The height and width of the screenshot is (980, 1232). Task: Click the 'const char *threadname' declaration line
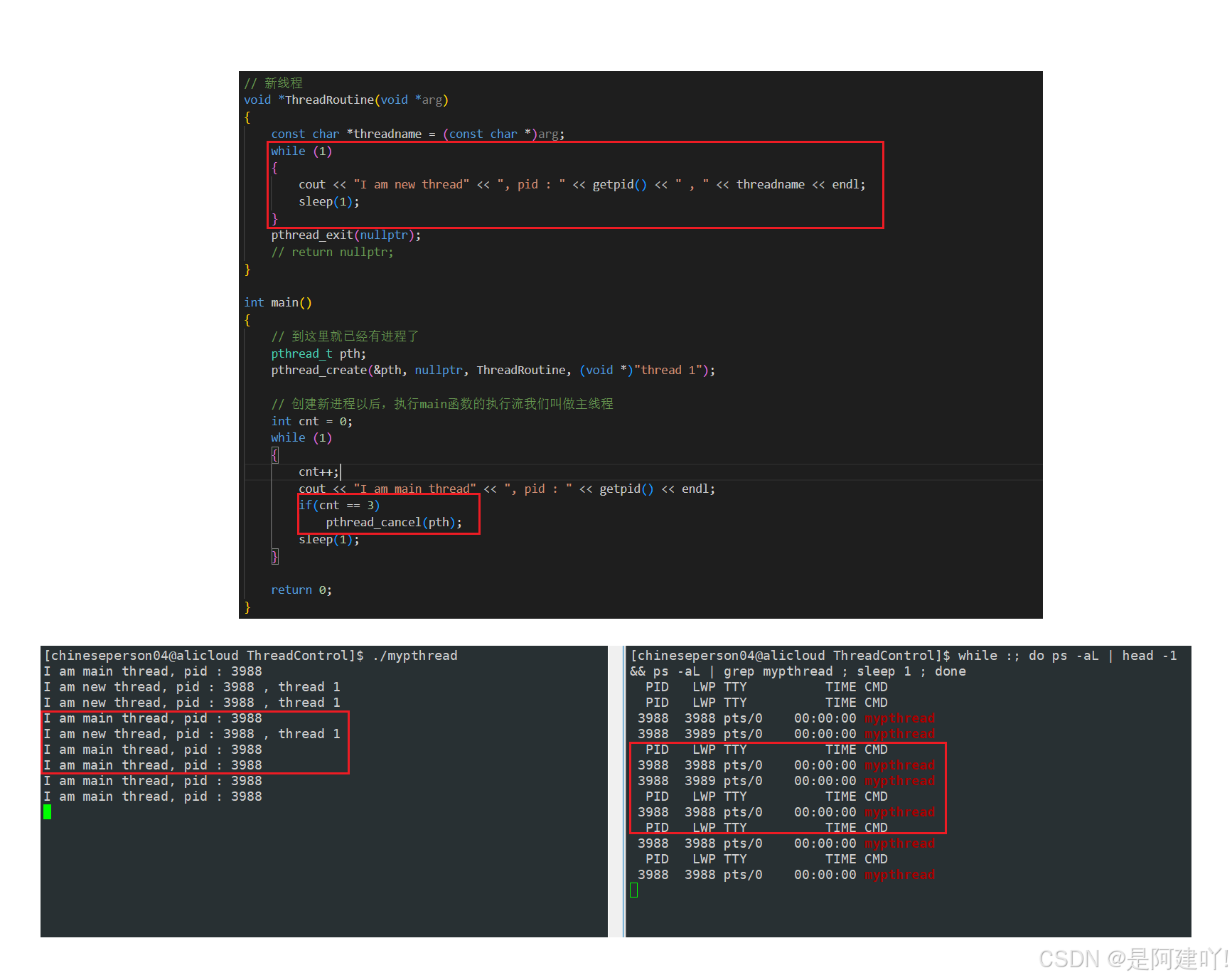coord(418,134)
